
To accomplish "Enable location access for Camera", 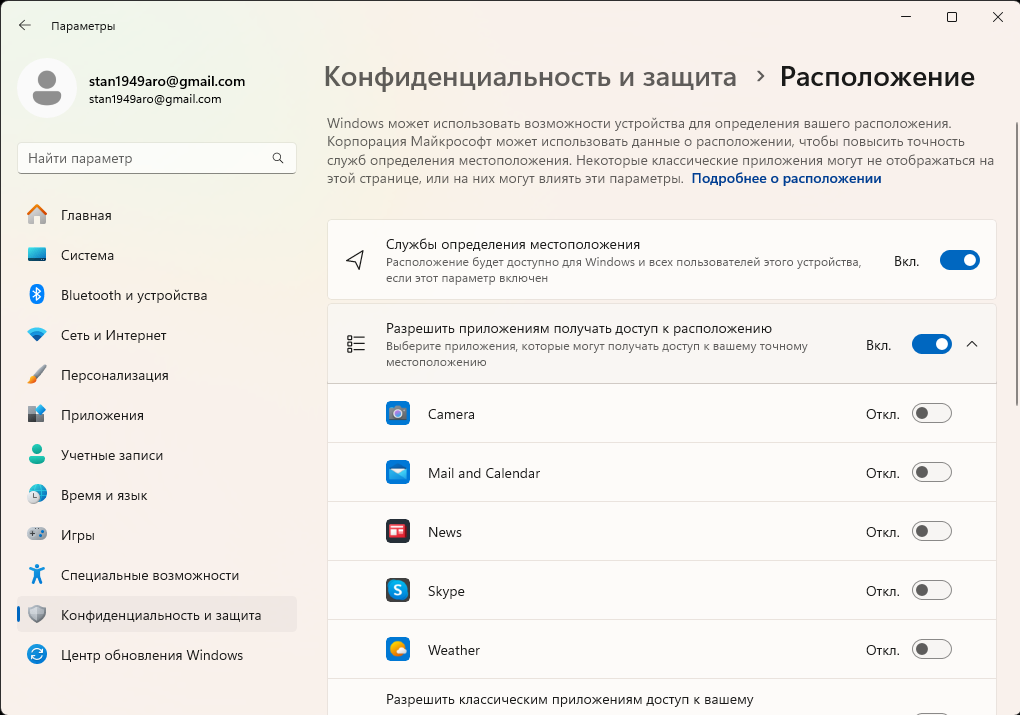I will pyautogui.click(x=932, y=413).
